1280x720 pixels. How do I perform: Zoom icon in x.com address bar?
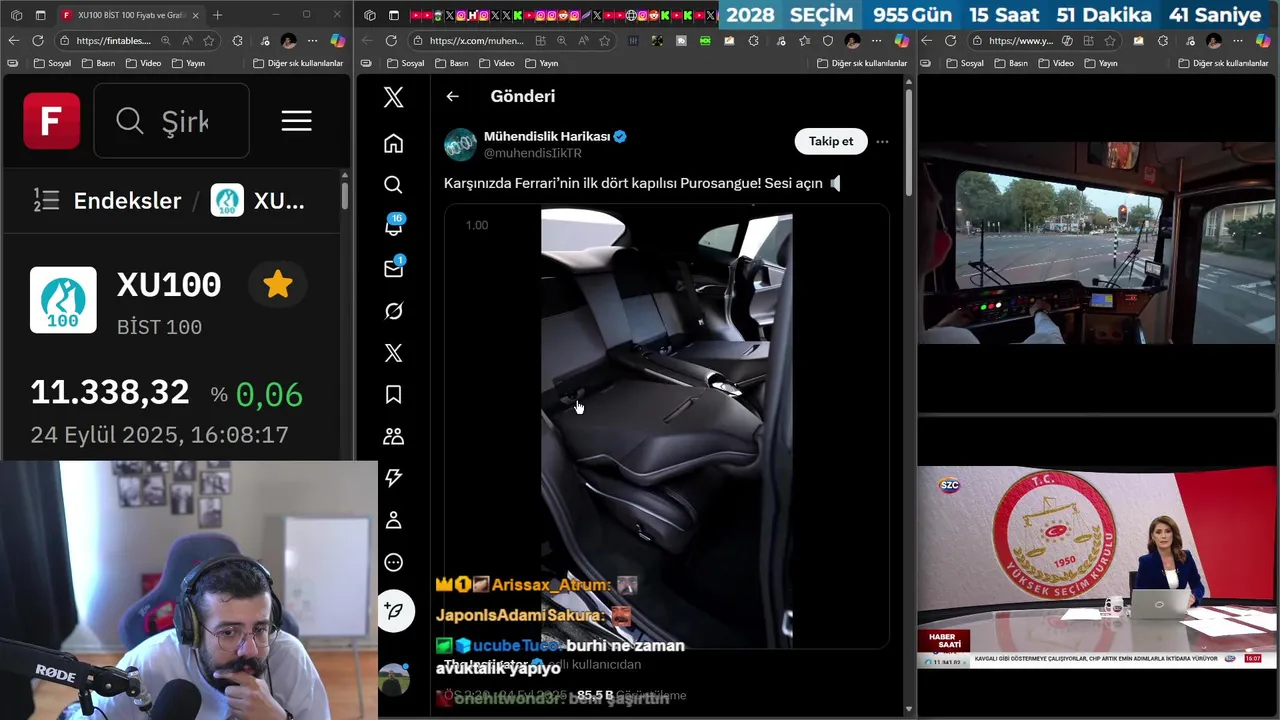pyautogui.click(x=561, y=41)
